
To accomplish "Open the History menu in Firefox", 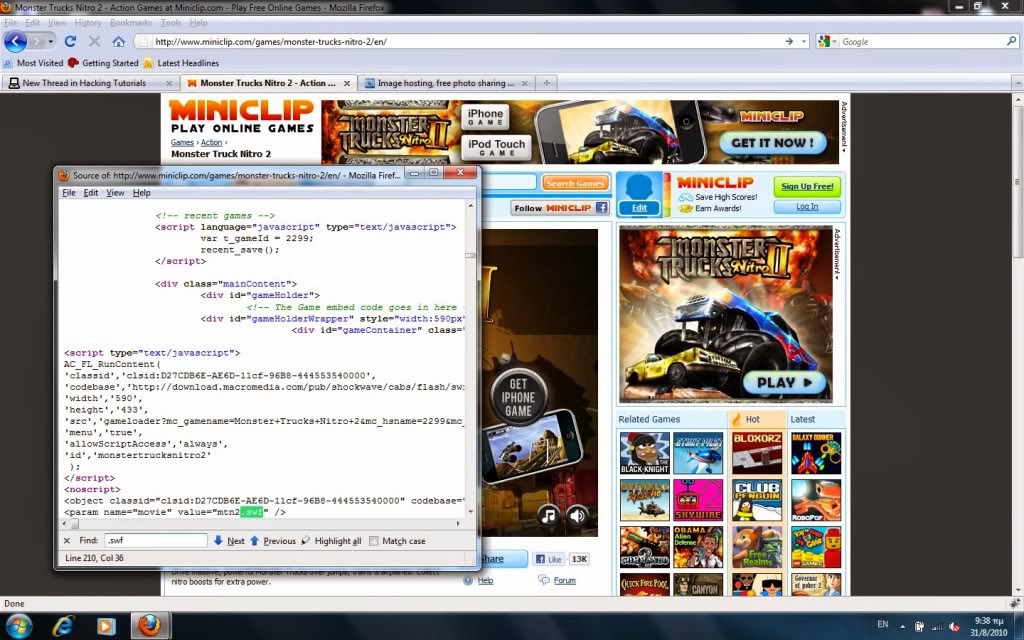I will point(88,22).
